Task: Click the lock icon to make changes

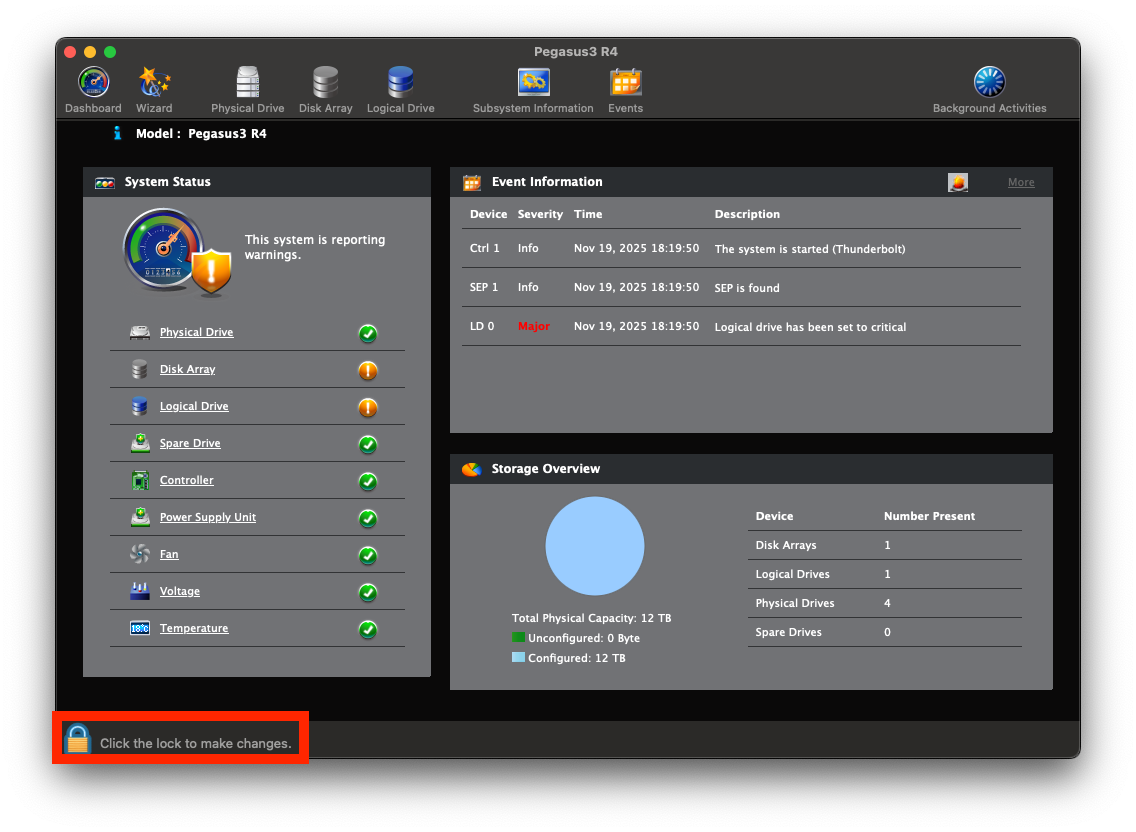Action: click(x=78, y=739)
